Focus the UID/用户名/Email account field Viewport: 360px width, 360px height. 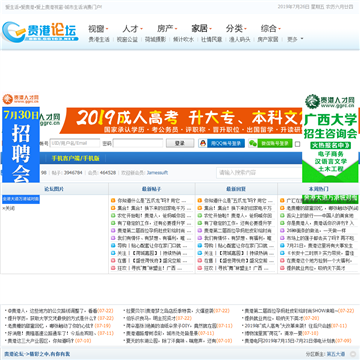[75, 143]
